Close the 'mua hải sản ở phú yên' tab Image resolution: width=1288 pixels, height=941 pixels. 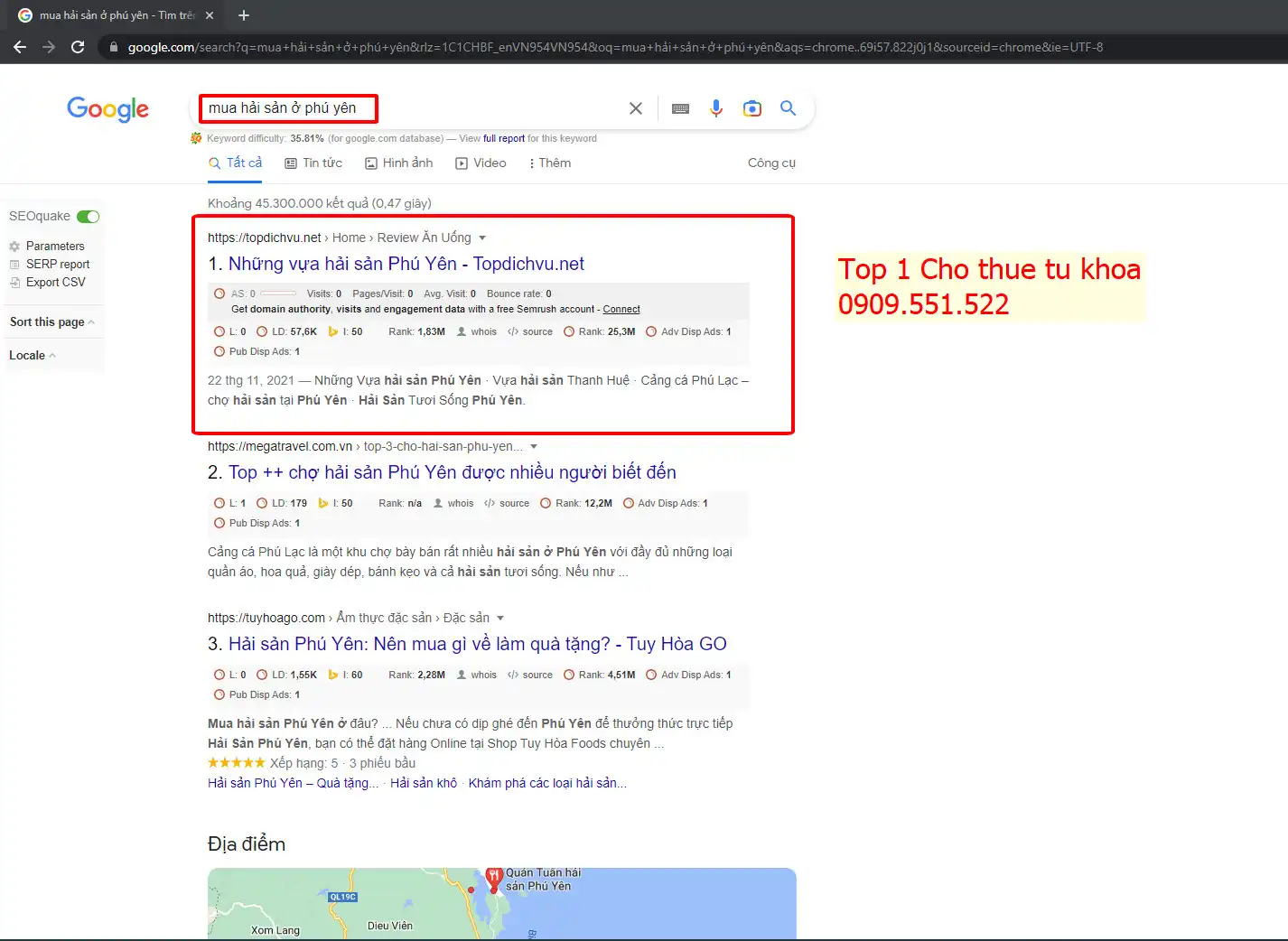[210, 15]
